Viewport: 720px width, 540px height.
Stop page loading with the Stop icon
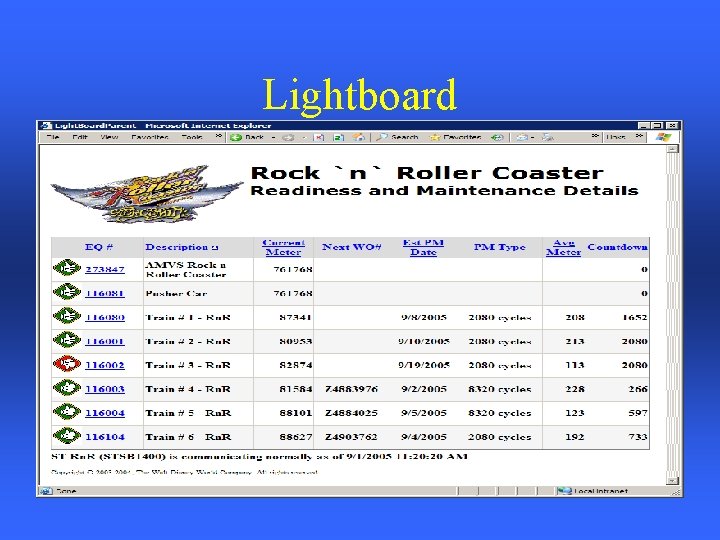(319, 137)
